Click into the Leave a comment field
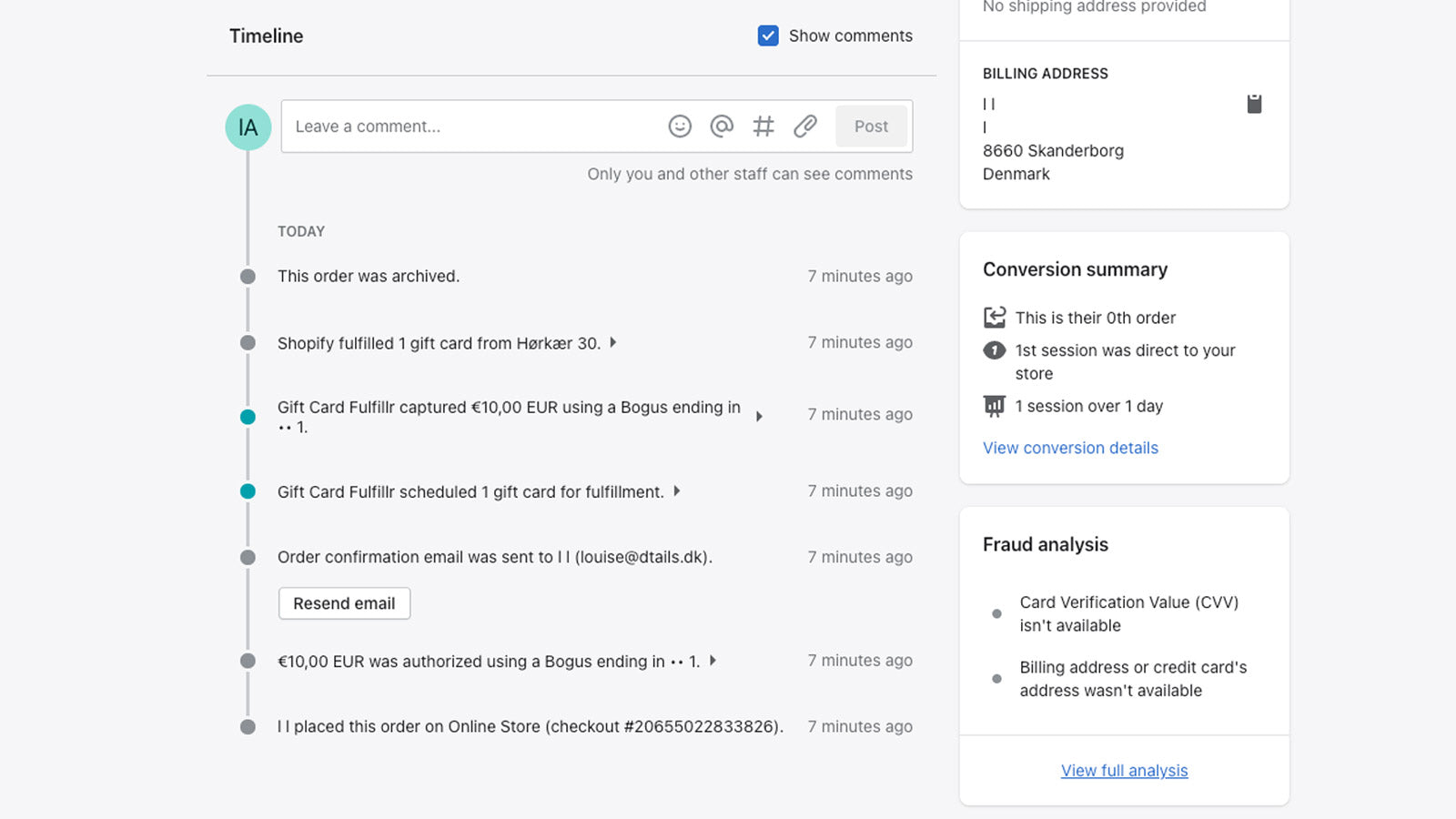The width and height of the screenshot is (1456, 819). pyautogui.click(x=473, y=126)
